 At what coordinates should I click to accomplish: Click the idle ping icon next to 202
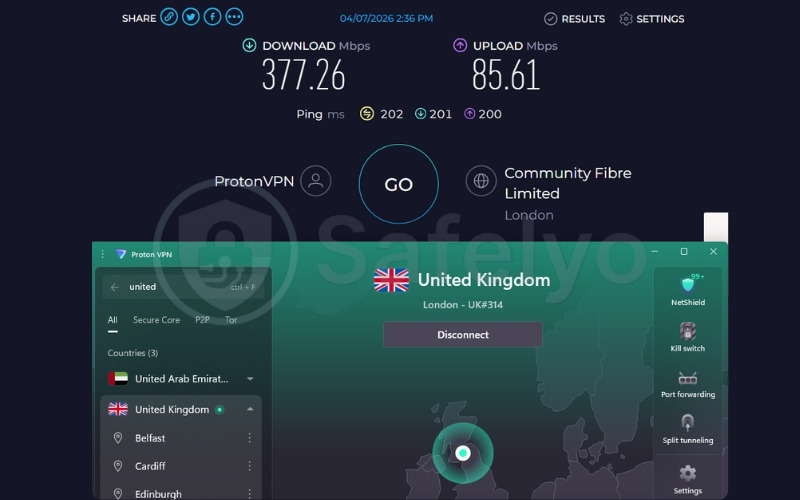367,113
